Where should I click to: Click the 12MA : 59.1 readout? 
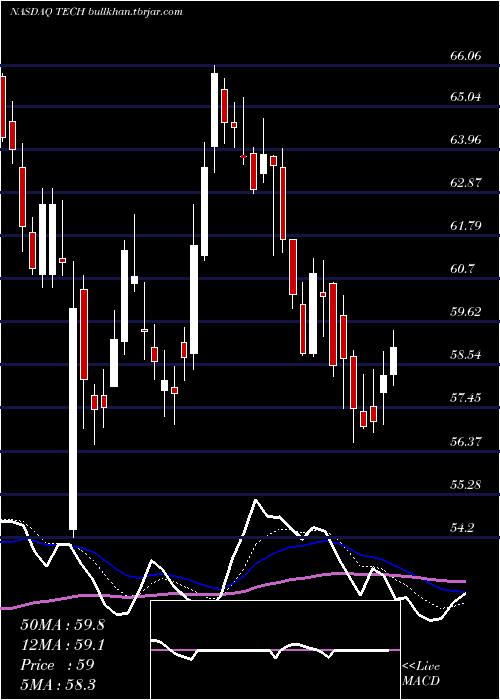(62, 645)
